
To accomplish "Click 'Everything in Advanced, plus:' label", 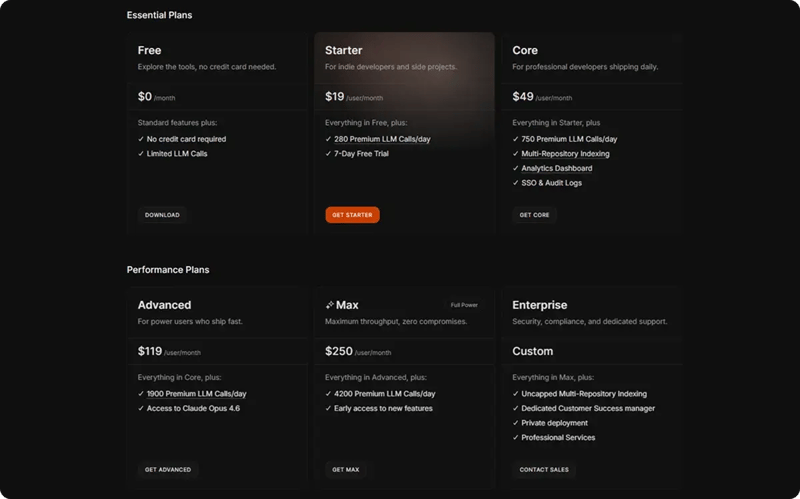I will pyautogui.click(x=376, y=378).
